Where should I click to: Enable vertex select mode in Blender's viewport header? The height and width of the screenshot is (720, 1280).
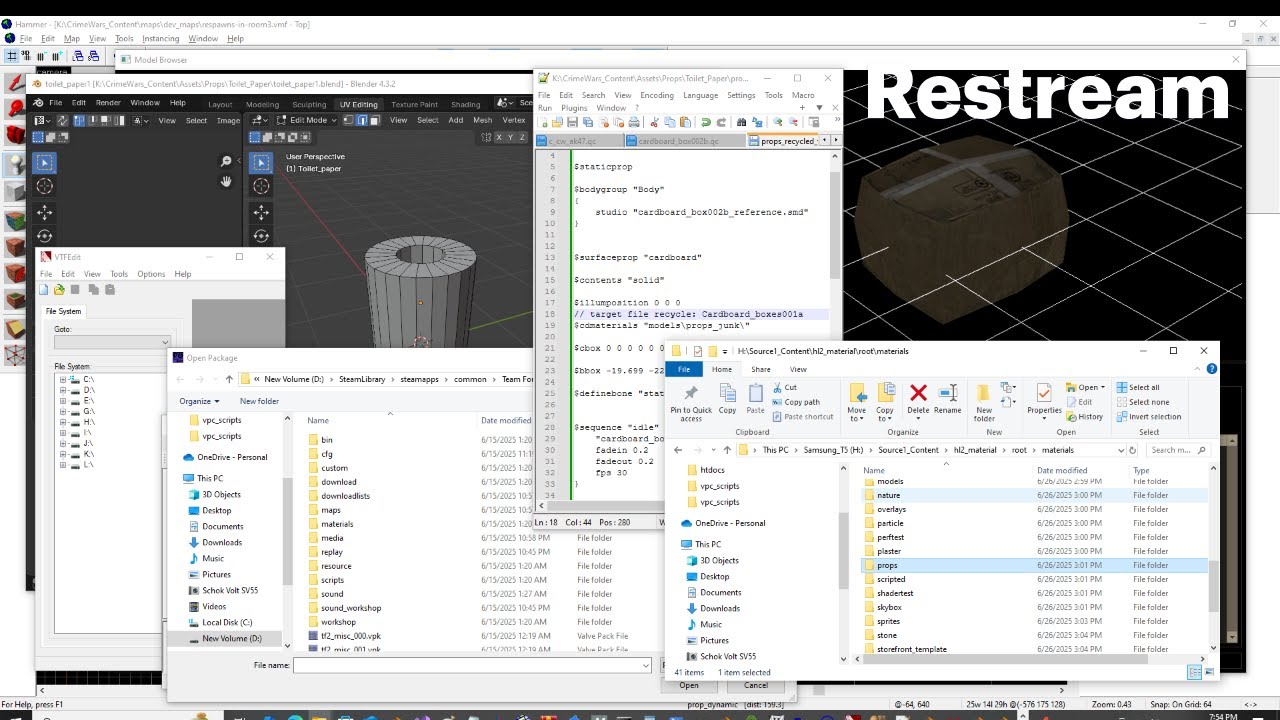[349, 120]
